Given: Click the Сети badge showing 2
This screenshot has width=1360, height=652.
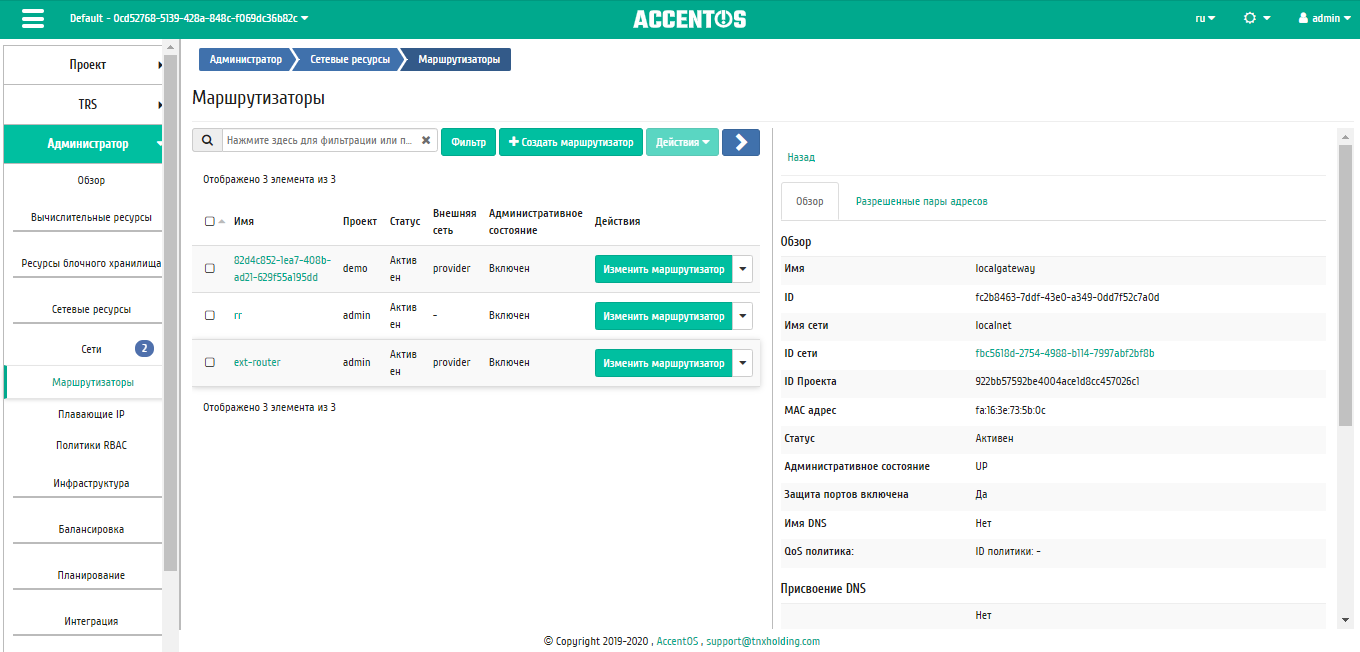Looking at the screenshot, I should 144,349.
